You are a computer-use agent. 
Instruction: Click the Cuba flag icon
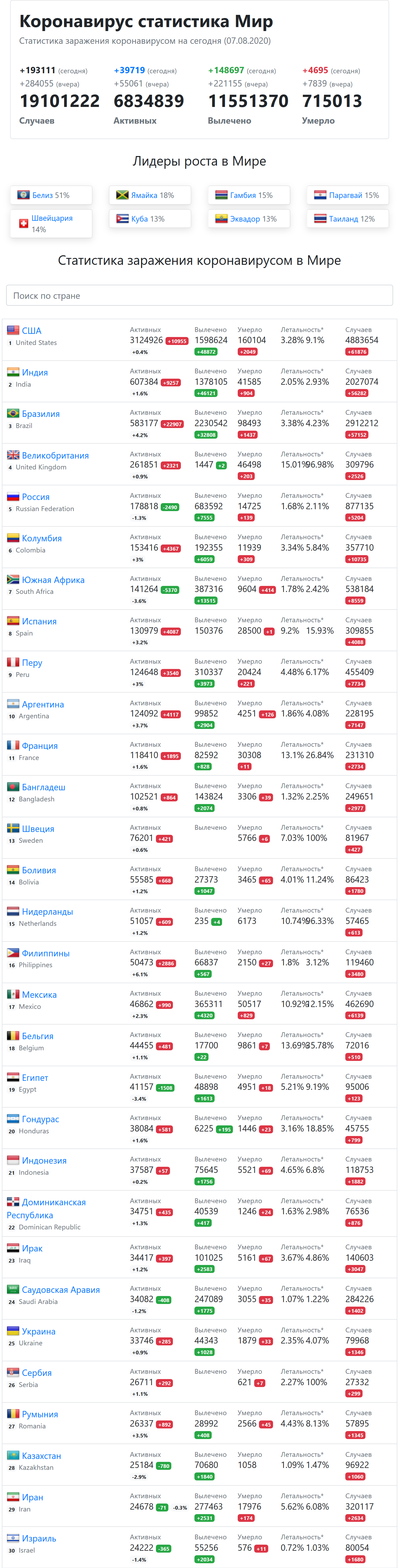point(122,218)
